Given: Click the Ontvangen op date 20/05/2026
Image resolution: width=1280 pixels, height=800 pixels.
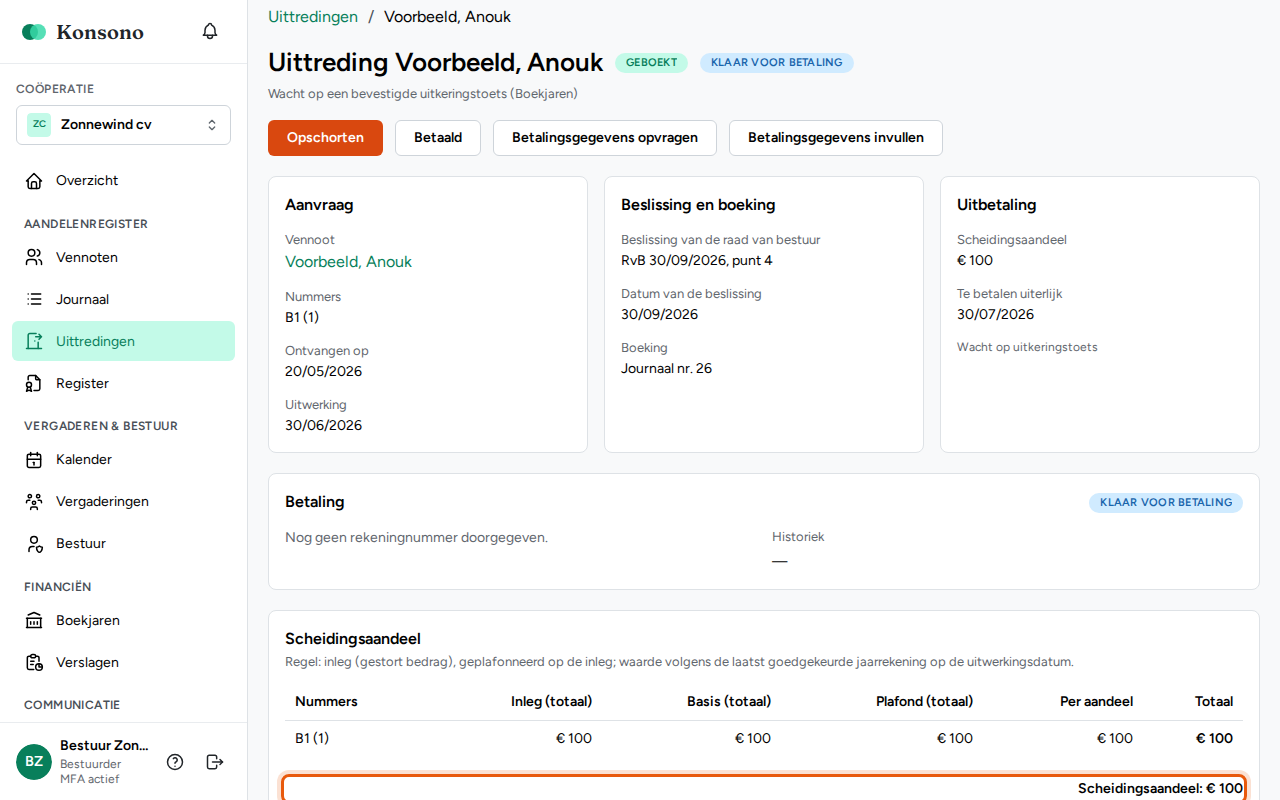Looking at the screenshot, I should [x=324, y=372].
